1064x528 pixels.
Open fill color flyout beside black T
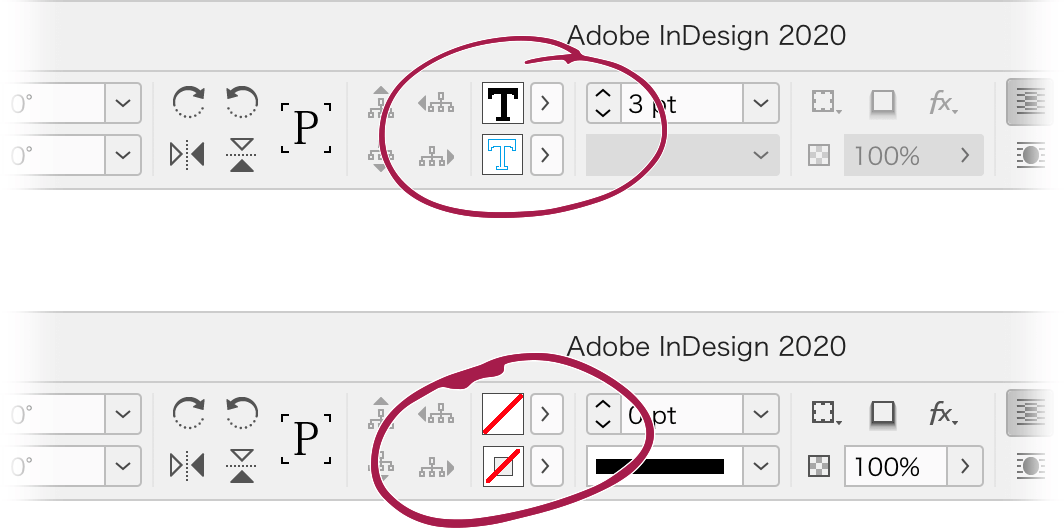(547, 103)
